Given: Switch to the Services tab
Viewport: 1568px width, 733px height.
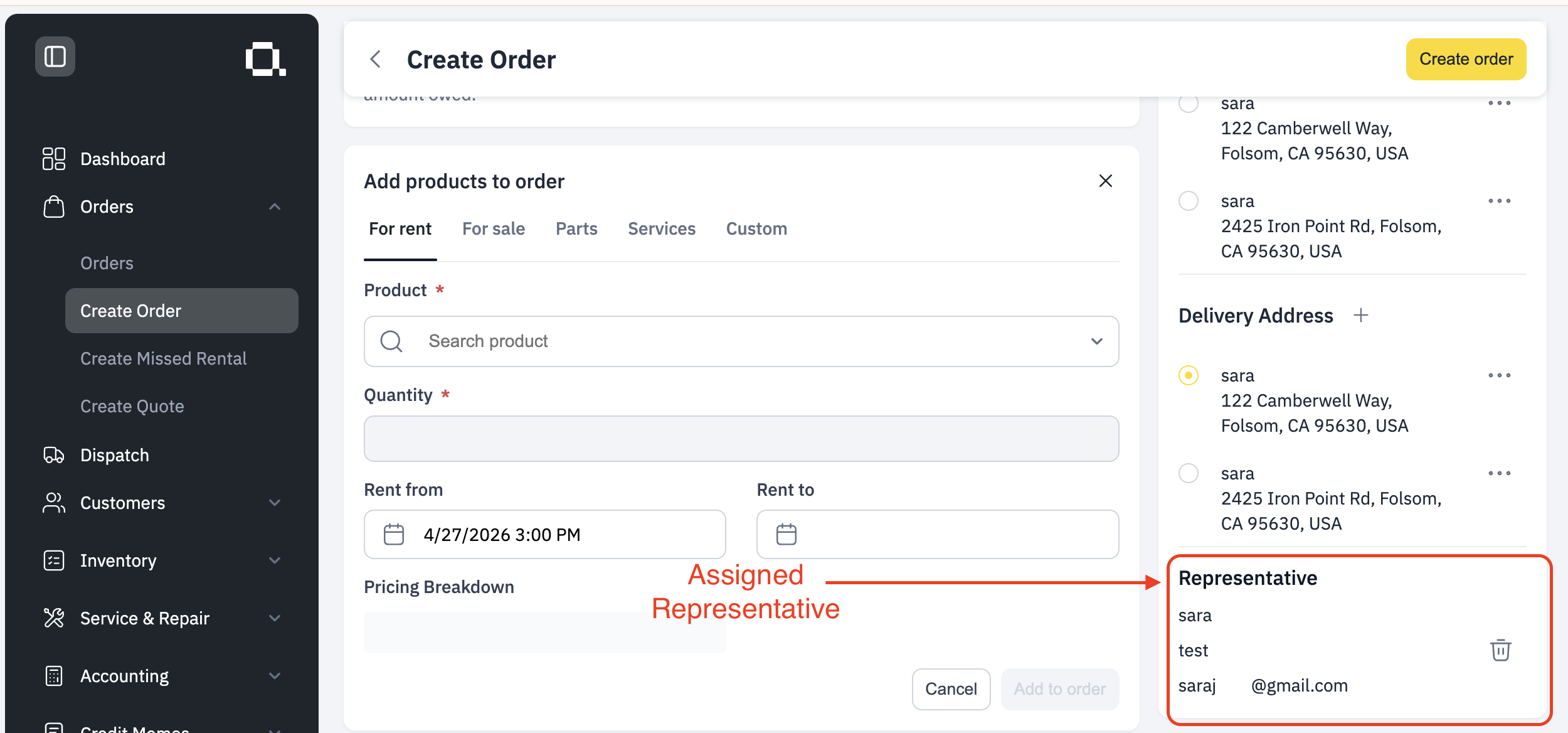Looking at the screenshot, I should click(x=662, y=229).
